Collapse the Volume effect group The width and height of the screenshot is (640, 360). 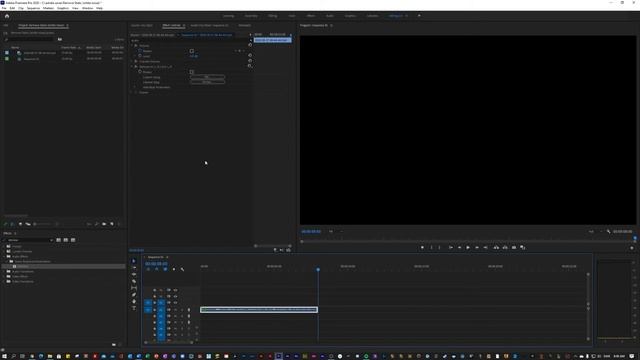pyautogui.click(x=132, y=46)
